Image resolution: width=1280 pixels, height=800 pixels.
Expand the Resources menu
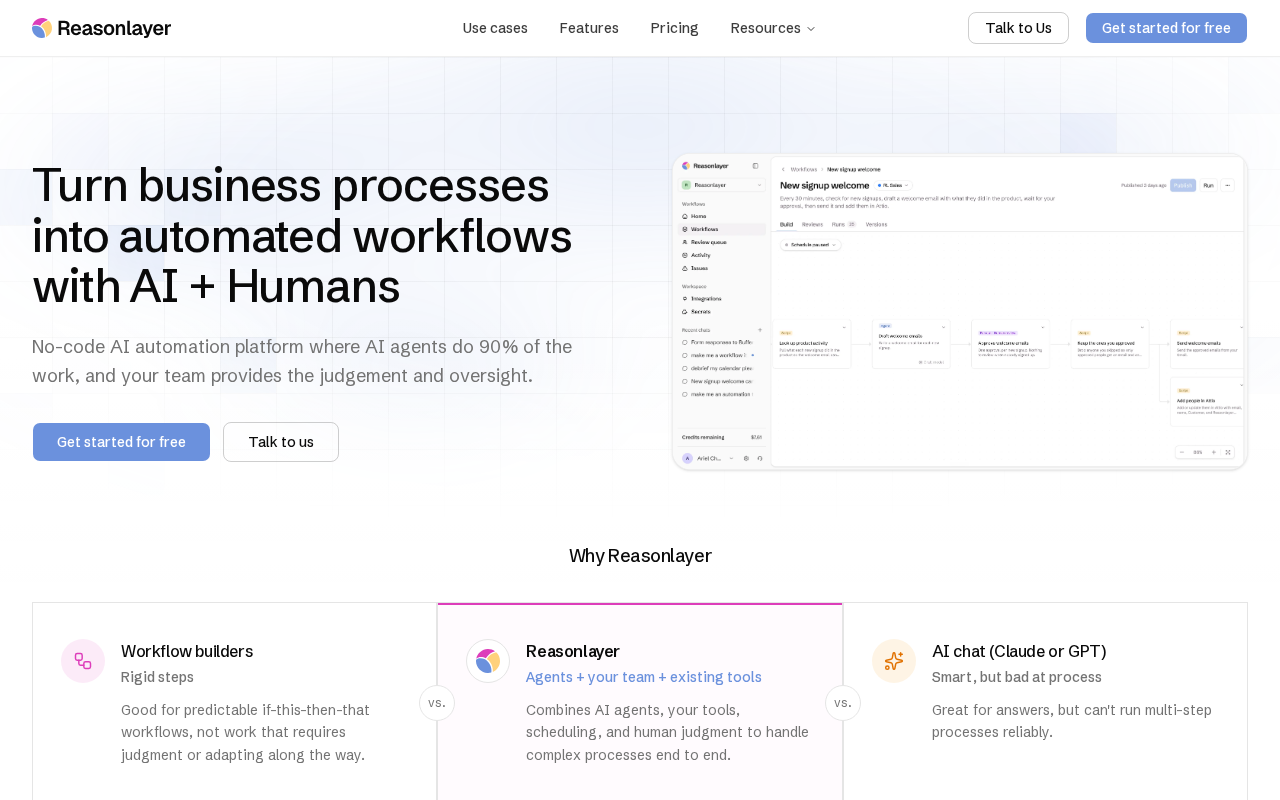pos(773,28)
